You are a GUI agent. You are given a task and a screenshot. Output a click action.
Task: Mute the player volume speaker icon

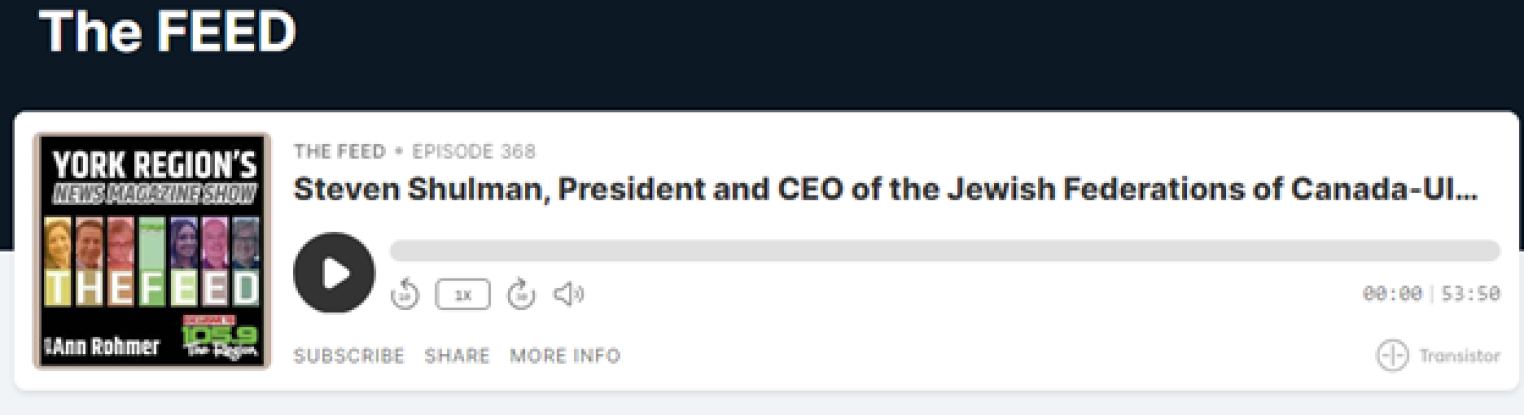click(568, 295)
